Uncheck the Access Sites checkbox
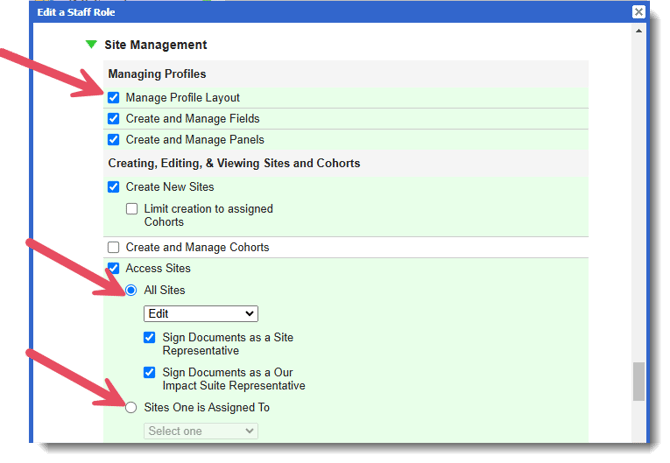 tap(114, 268)
